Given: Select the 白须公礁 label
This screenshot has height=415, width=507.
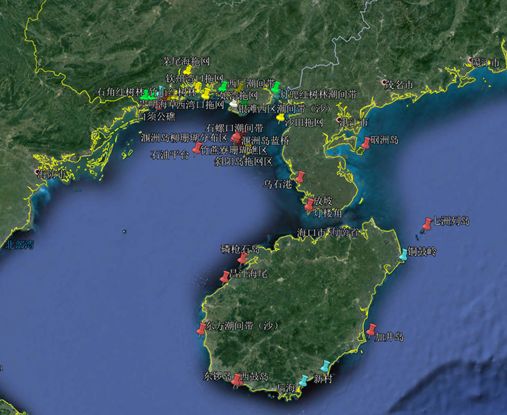Looking at the screenshot, I should point(158,117).
